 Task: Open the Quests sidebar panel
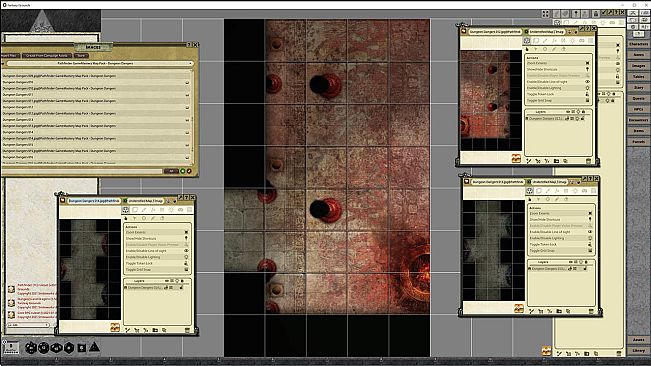[639, 98]
